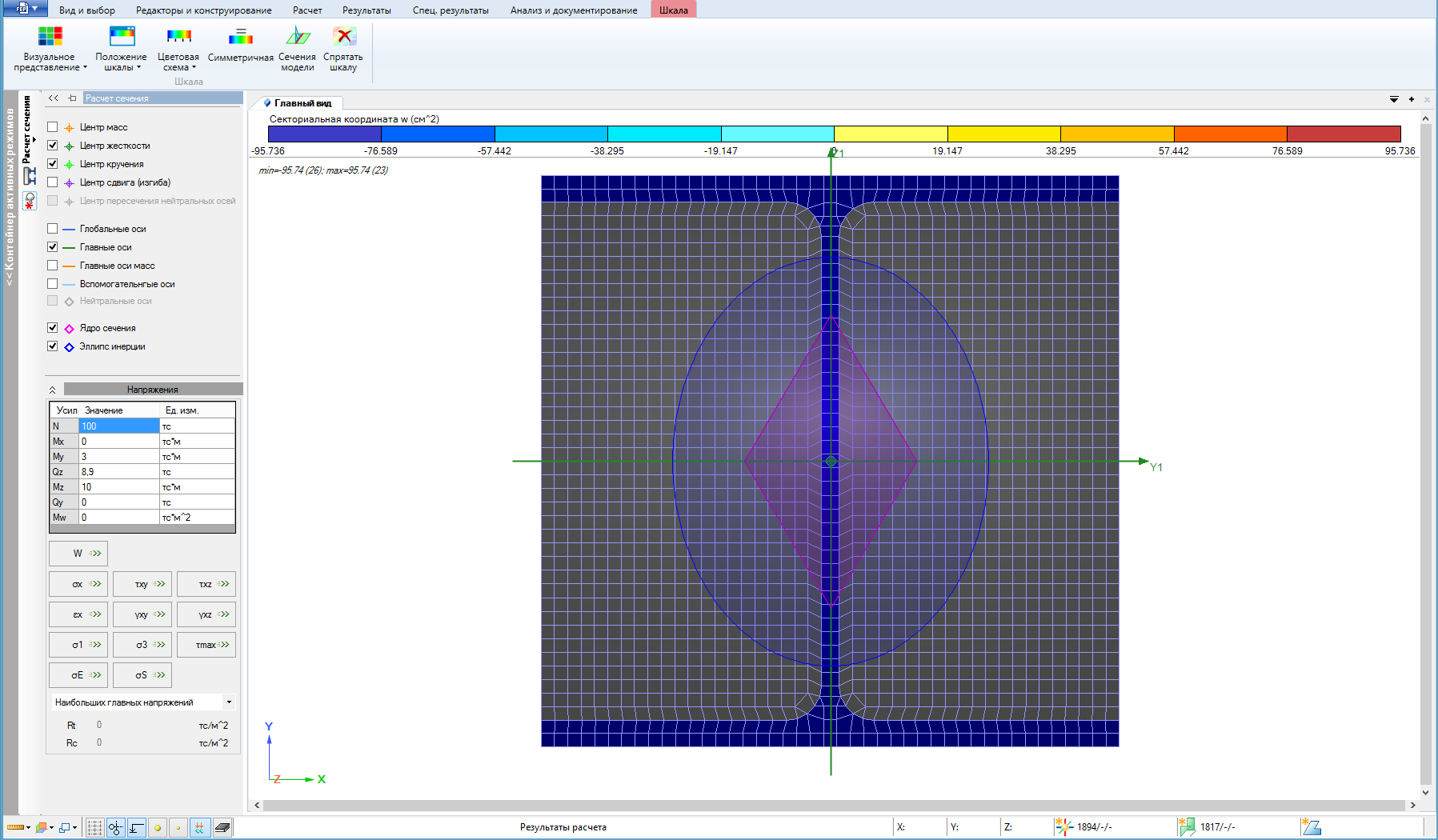This screenshot has height=840, width=1438.
Task: Click the σE button
Action: [x=78, y=675]
